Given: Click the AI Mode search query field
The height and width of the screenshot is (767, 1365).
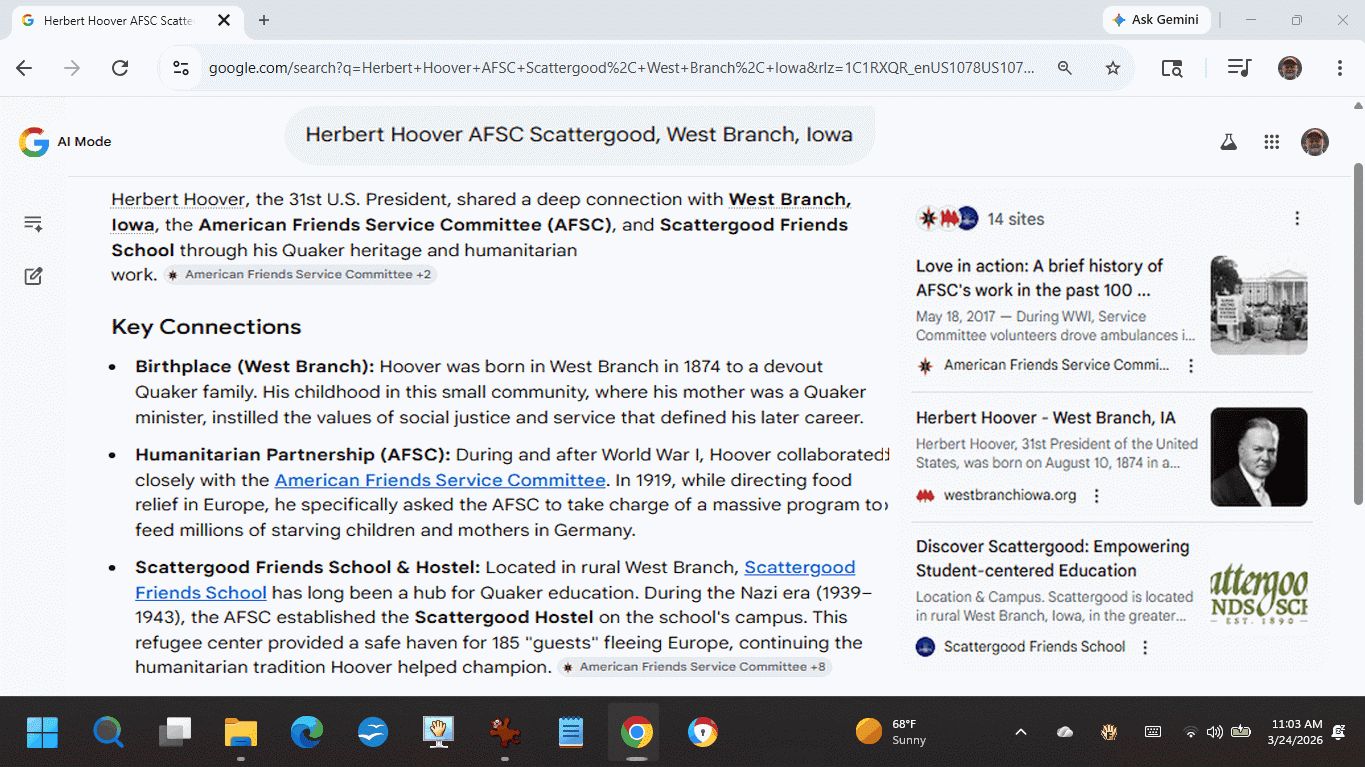Looking at the screenshot, I should pyautogui.click(x=579, y=135).
